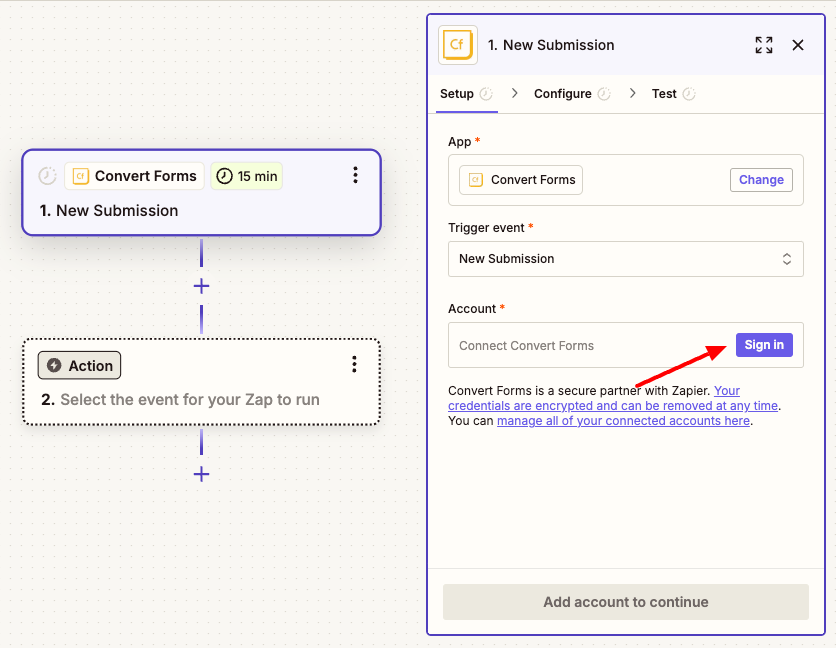Click the Convert Forms logo in App field
This screenshot has width=836, height=648.
[476, 180]
